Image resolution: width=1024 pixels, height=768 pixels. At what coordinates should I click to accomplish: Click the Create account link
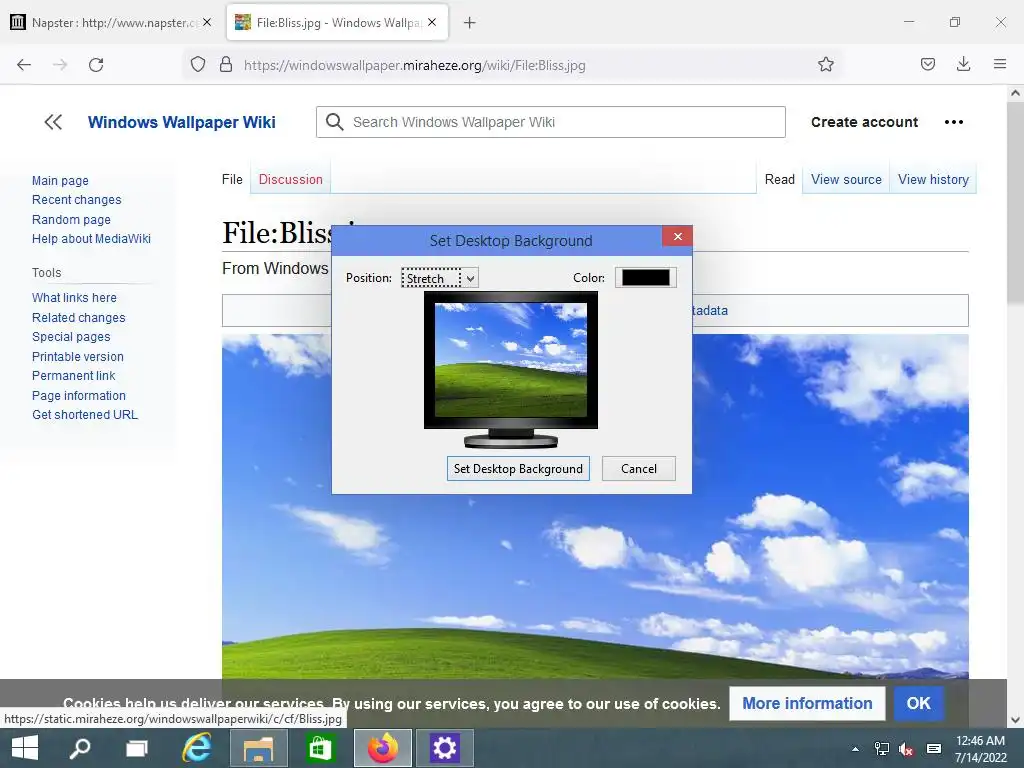pyautogui.click(x=864, y=122)
